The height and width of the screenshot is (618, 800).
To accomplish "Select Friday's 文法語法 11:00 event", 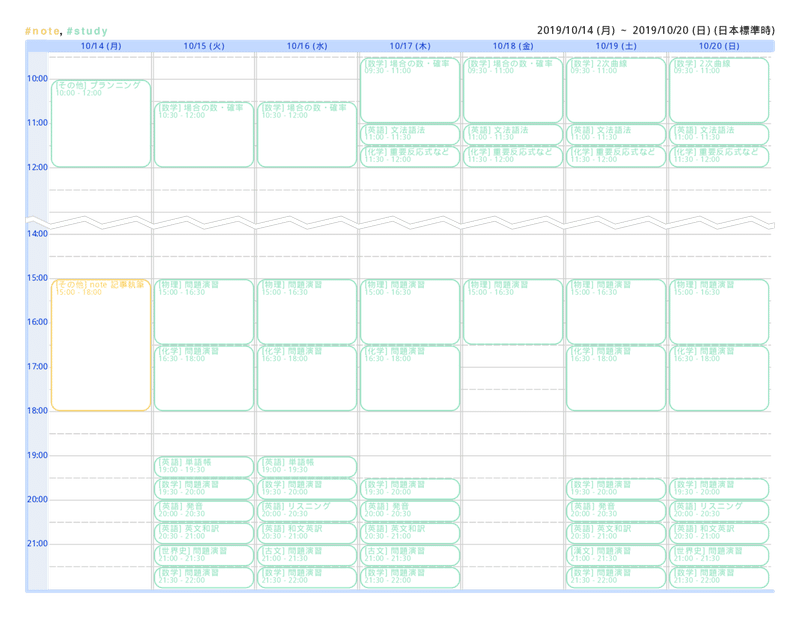I will pyautogui.click(x=513, y=134).
